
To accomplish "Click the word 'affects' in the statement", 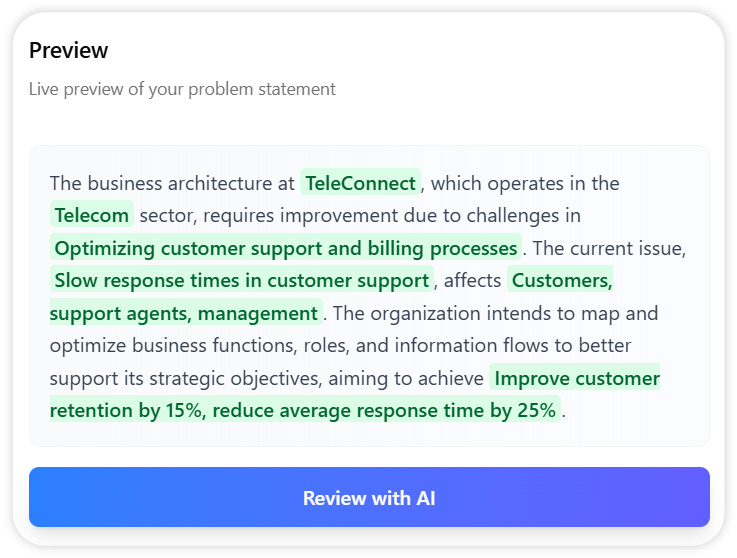I will tap(472, 281).
